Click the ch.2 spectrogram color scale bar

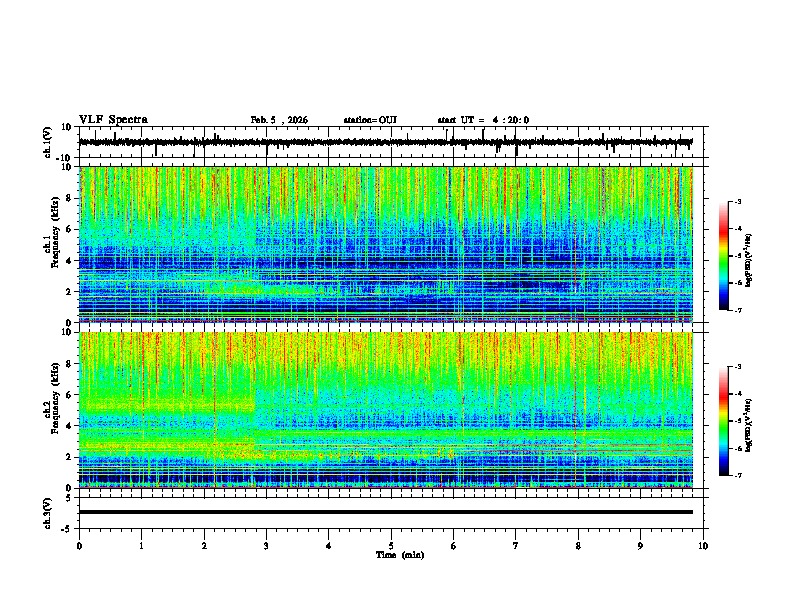pos(724,421)
